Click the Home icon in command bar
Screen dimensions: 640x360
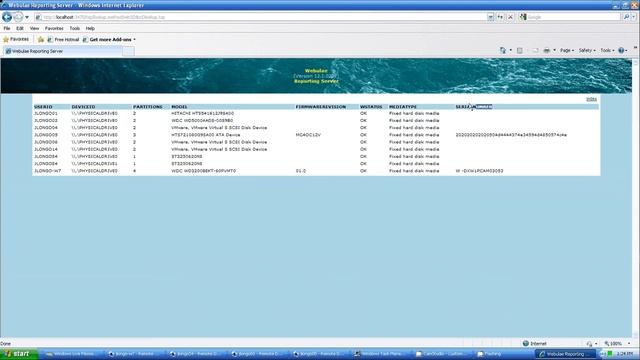tap(503, 50)
